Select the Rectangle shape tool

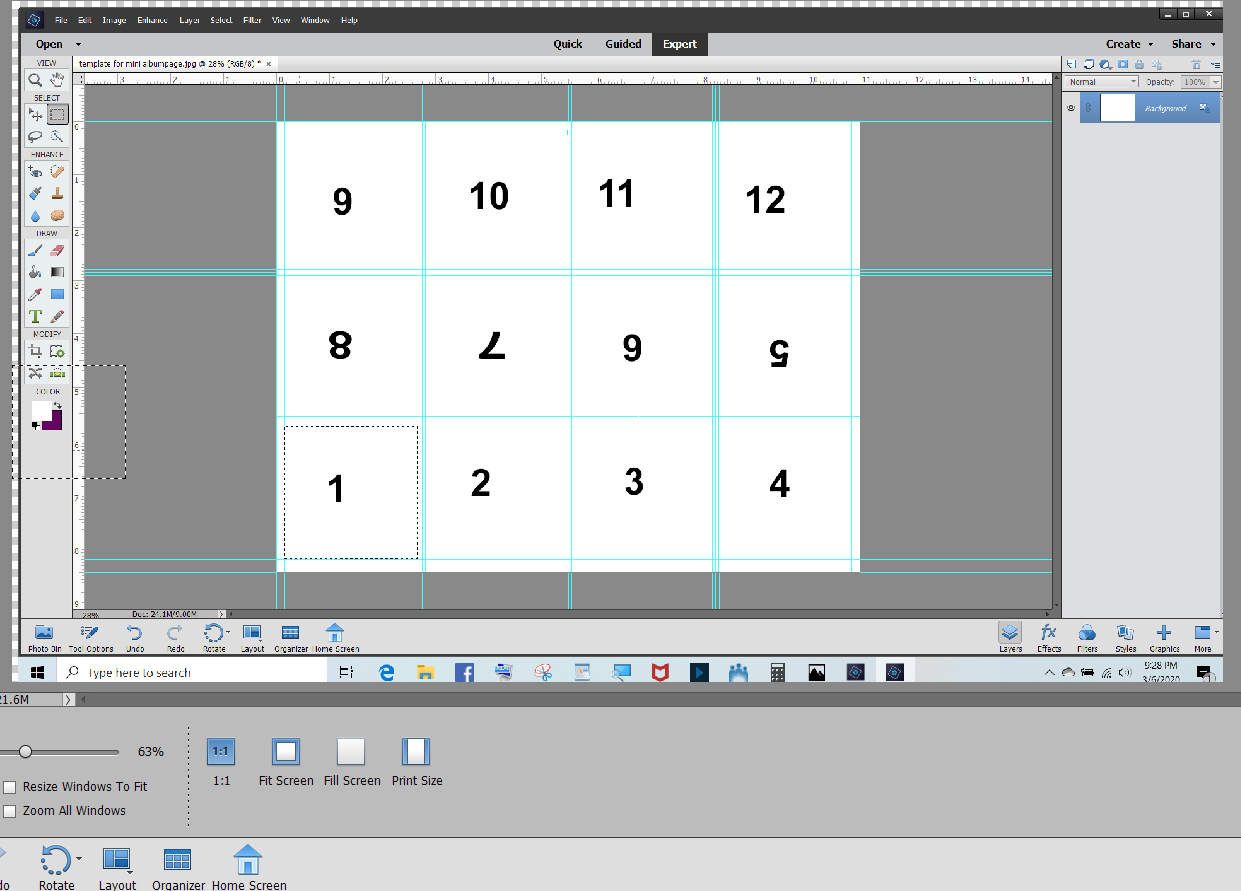[57, 294]
